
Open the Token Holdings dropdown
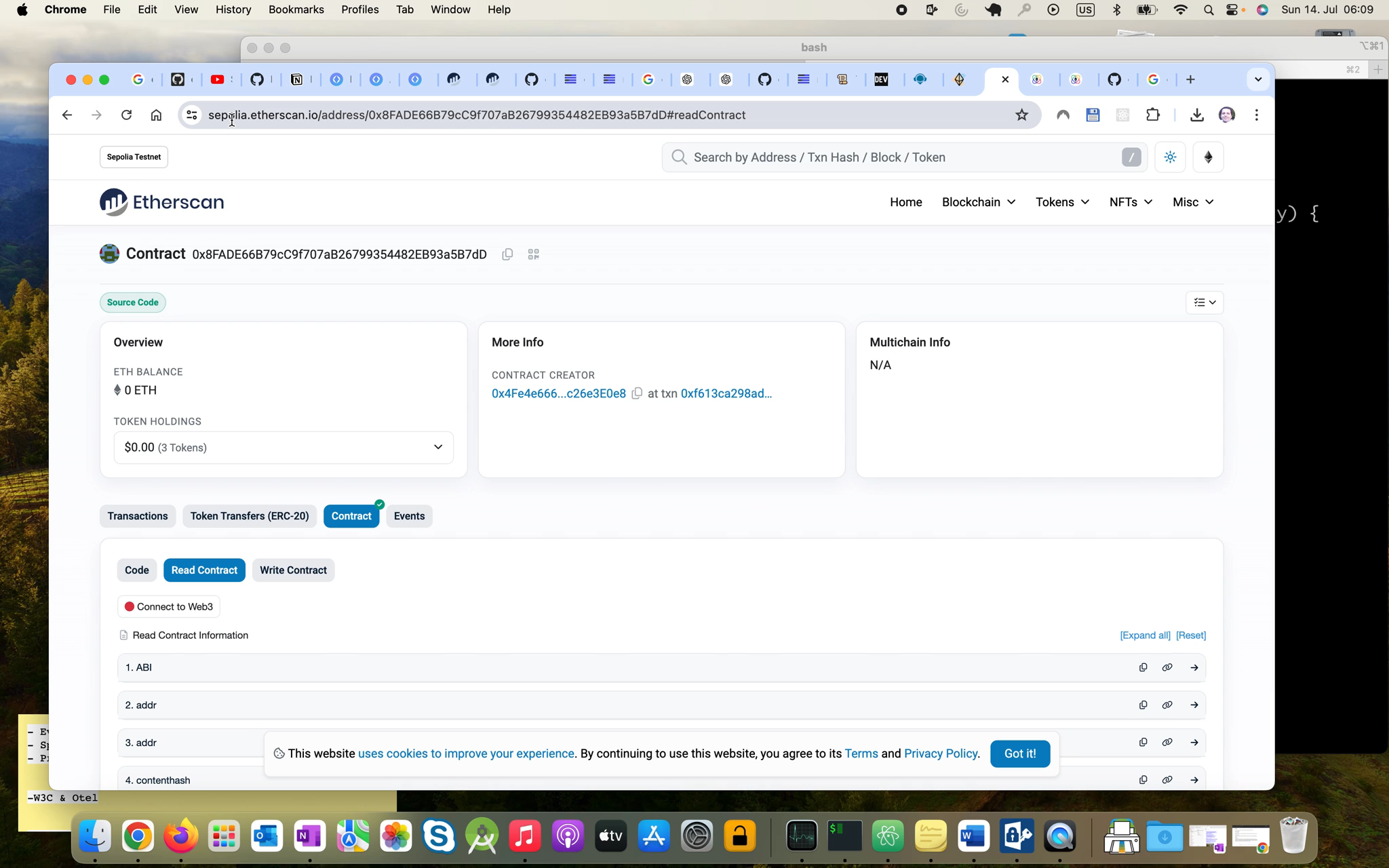pos(283,448)
